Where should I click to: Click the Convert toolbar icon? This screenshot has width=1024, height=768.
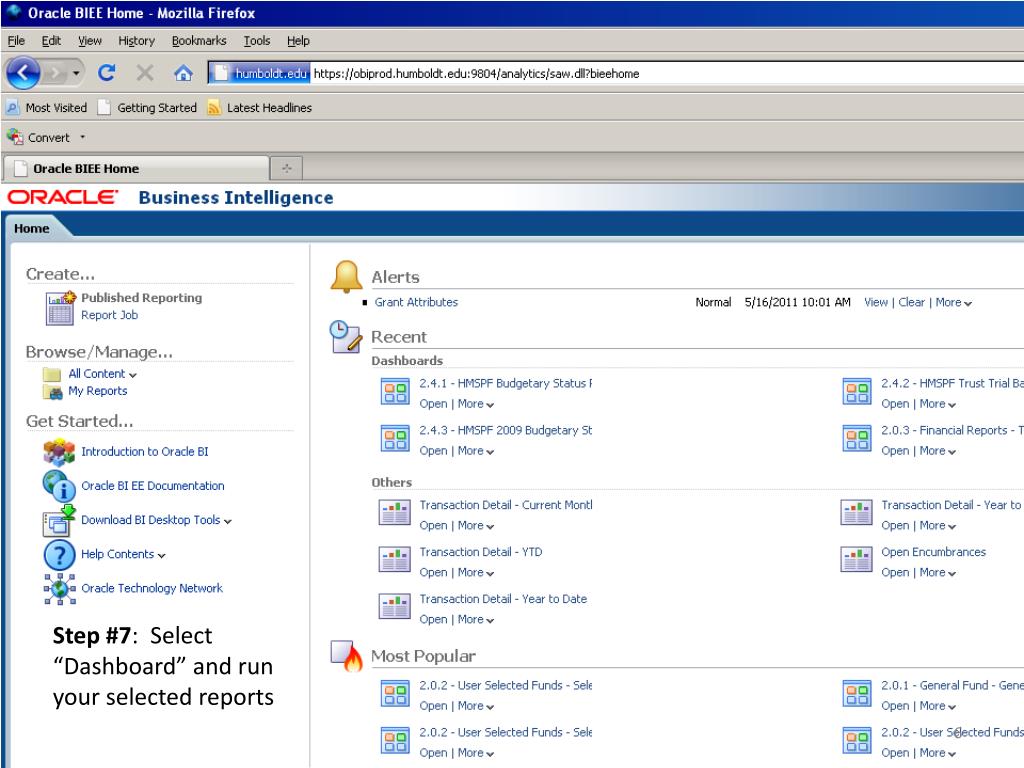pos(15,137)
